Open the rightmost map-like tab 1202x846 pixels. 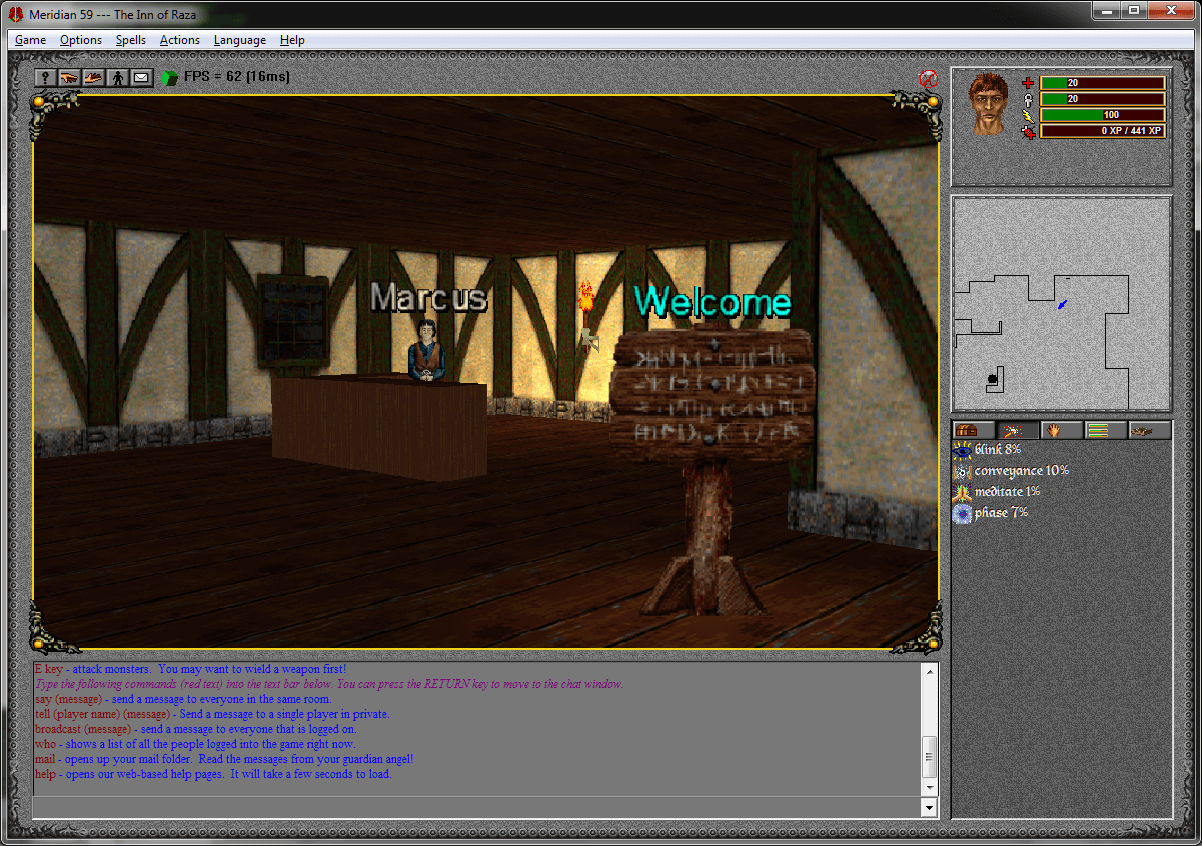pyautogui.click(x=1150, y=430)
